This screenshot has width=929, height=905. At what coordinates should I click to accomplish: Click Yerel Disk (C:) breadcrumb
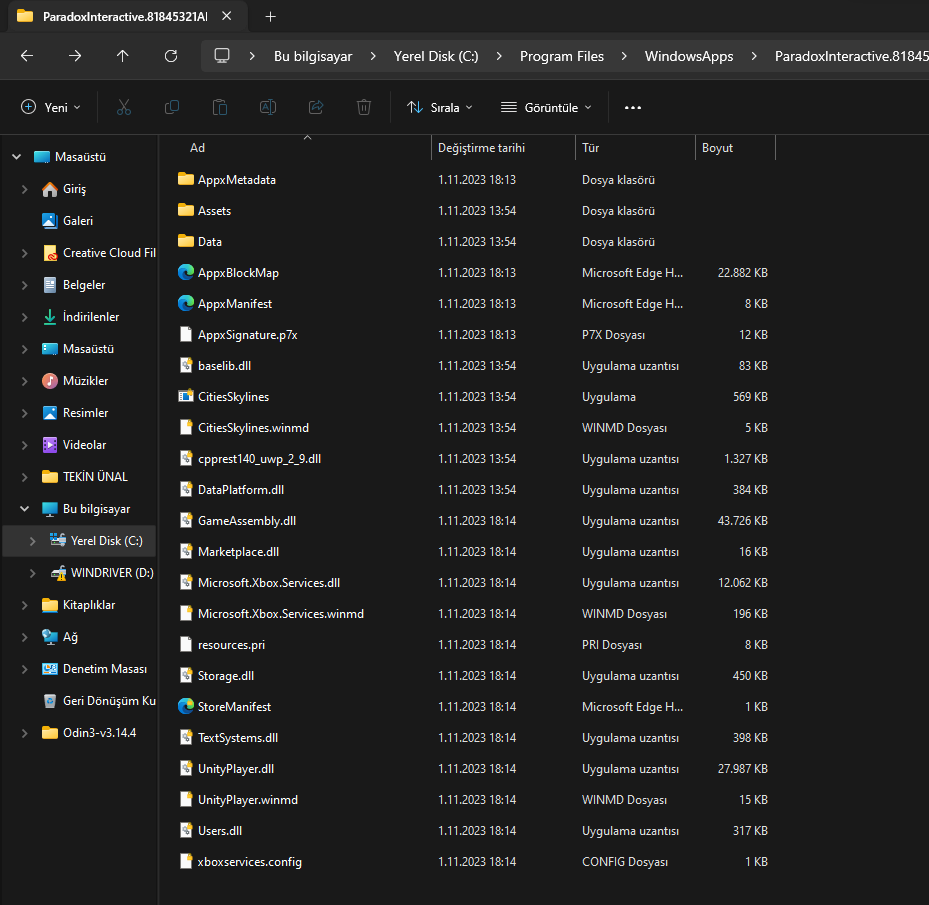coord(436,56)
